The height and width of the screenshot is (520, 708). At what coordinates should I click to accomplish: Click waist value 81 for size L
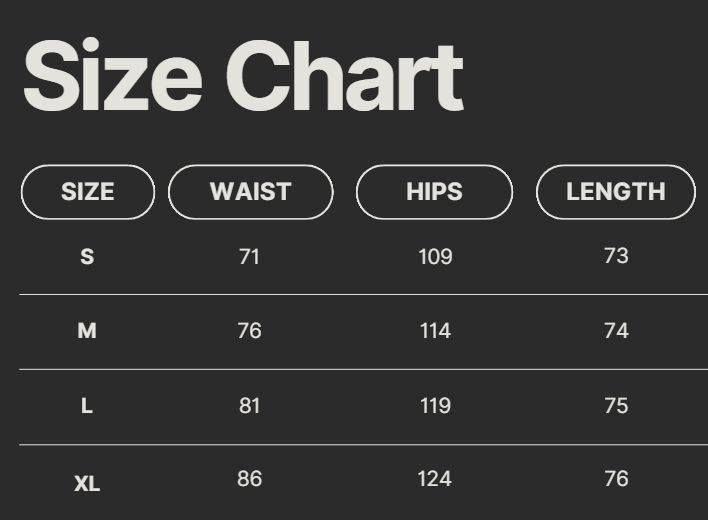[249, 406]
